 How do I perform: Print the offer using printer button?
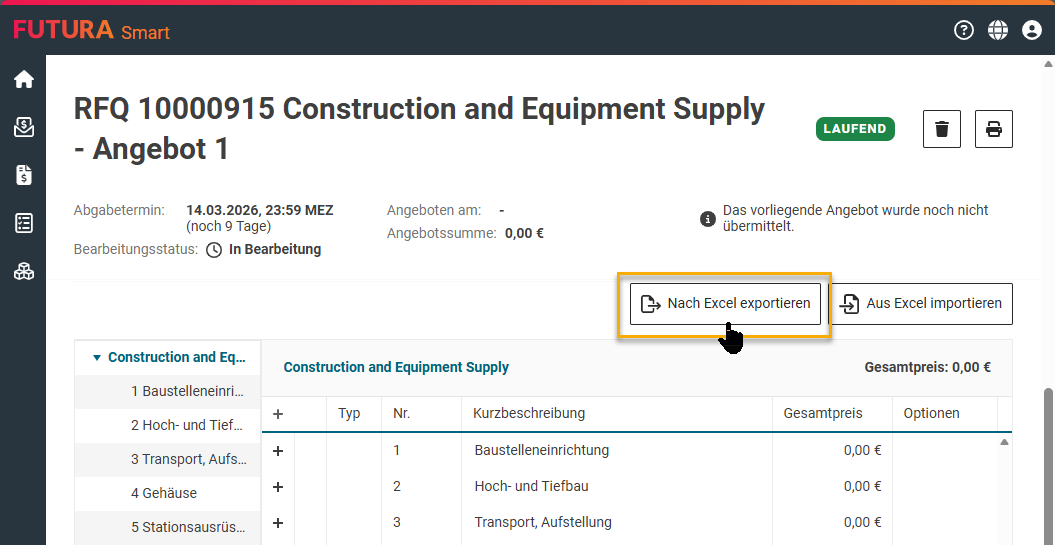pos(993,129)
